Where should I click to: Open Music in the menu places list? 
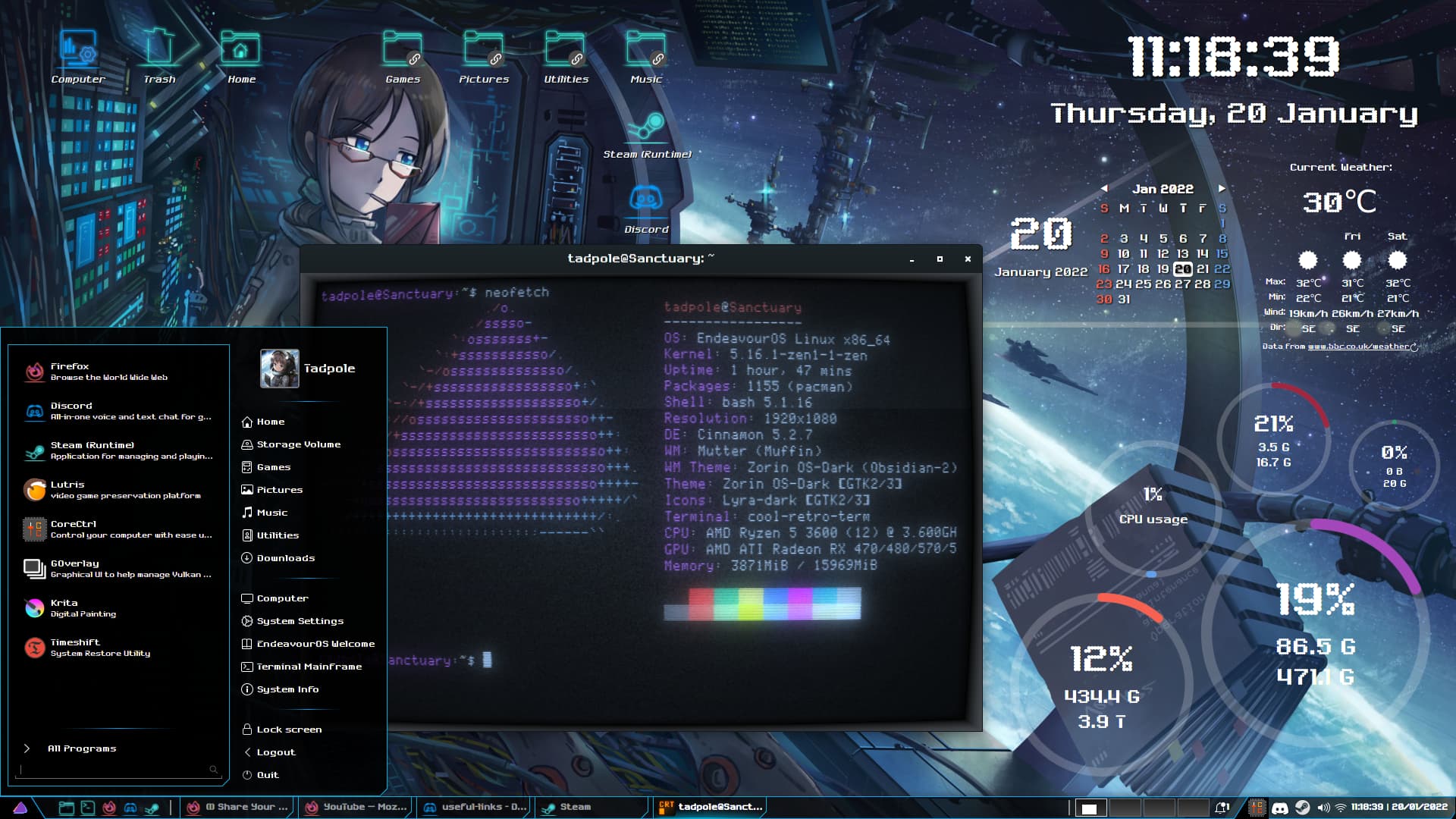(x=265, y=513)
